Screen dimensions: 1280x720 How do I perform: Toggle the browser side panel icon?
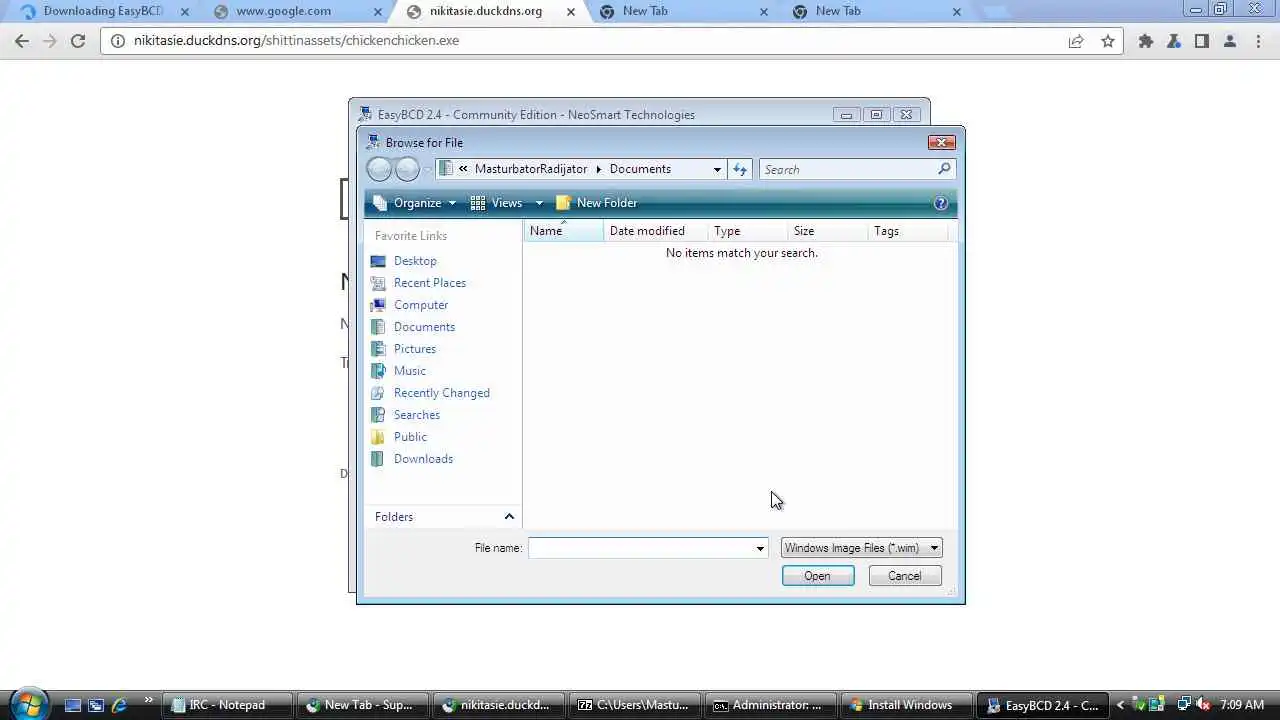1202,41
